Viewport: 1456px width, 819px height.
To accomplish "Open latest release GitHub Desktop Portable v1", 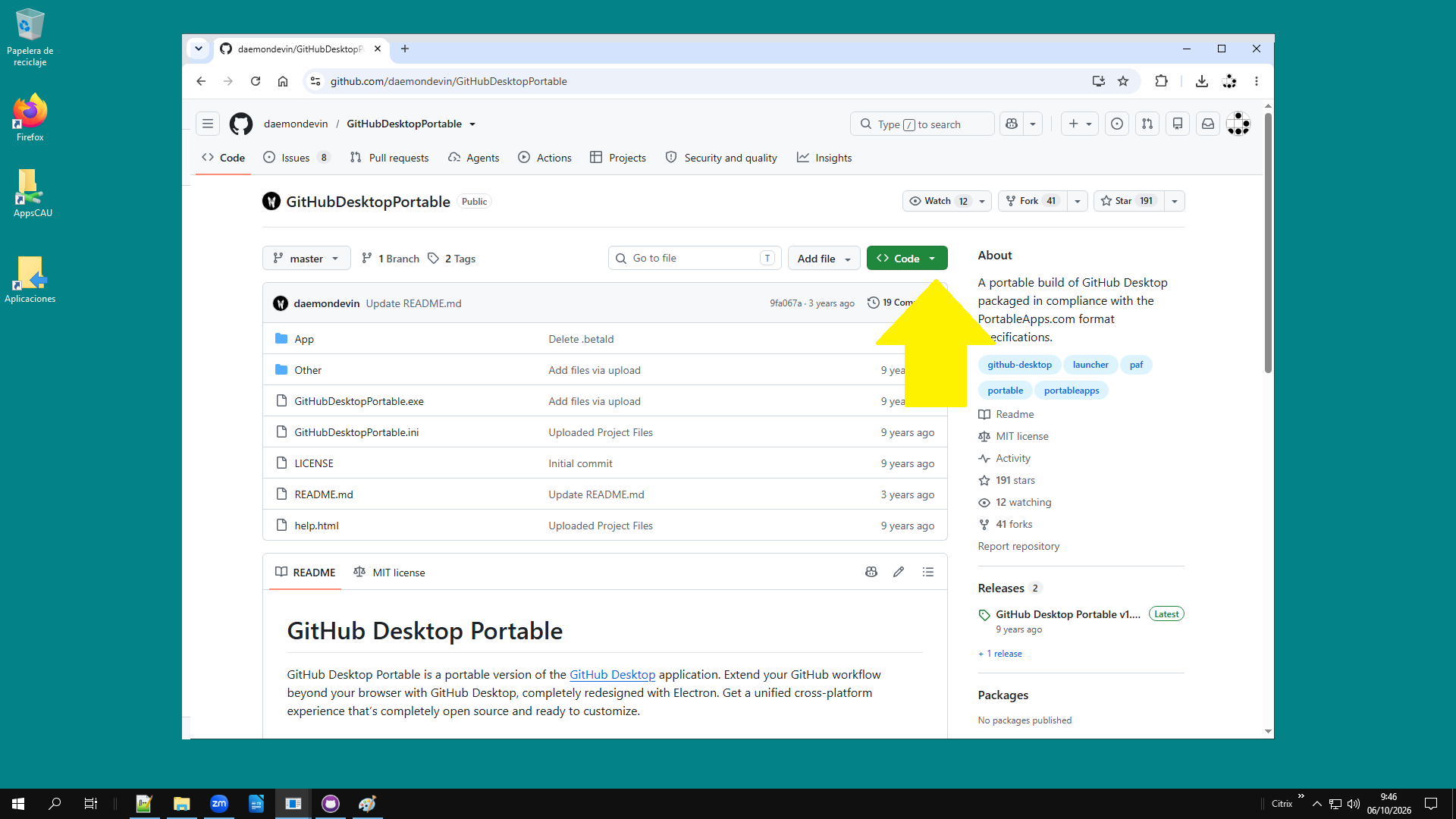I will 1068,614.
